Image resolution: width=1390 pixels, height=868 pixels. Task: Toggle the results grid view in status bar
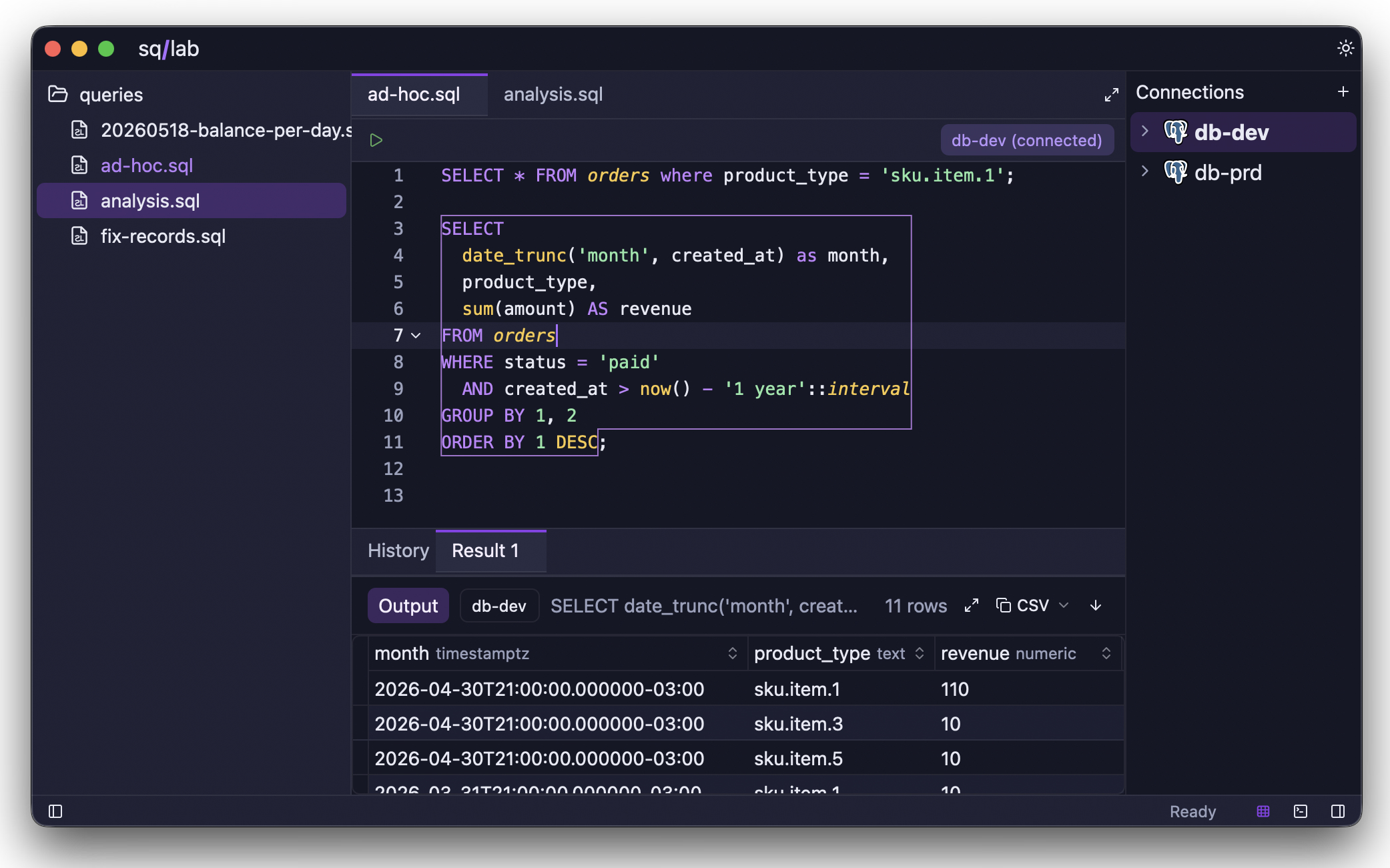point(1263,811)
